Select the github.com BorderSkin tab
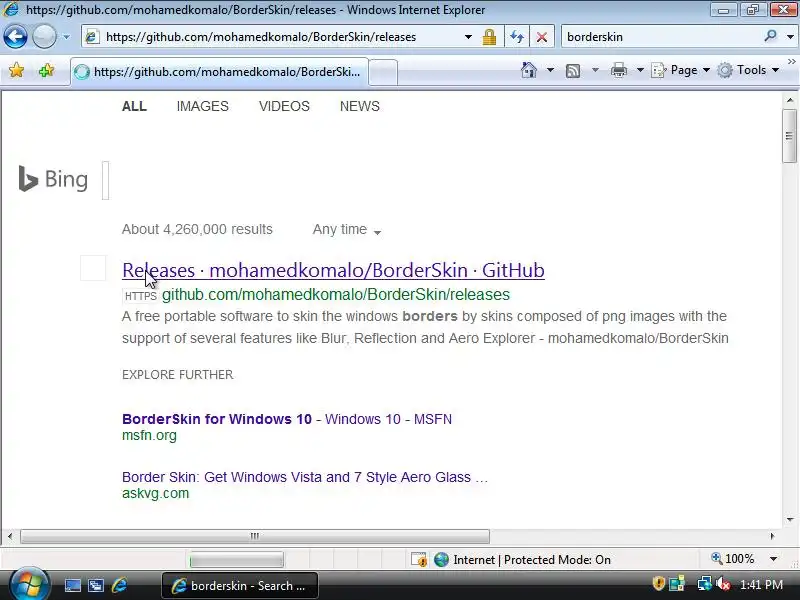 219,72
